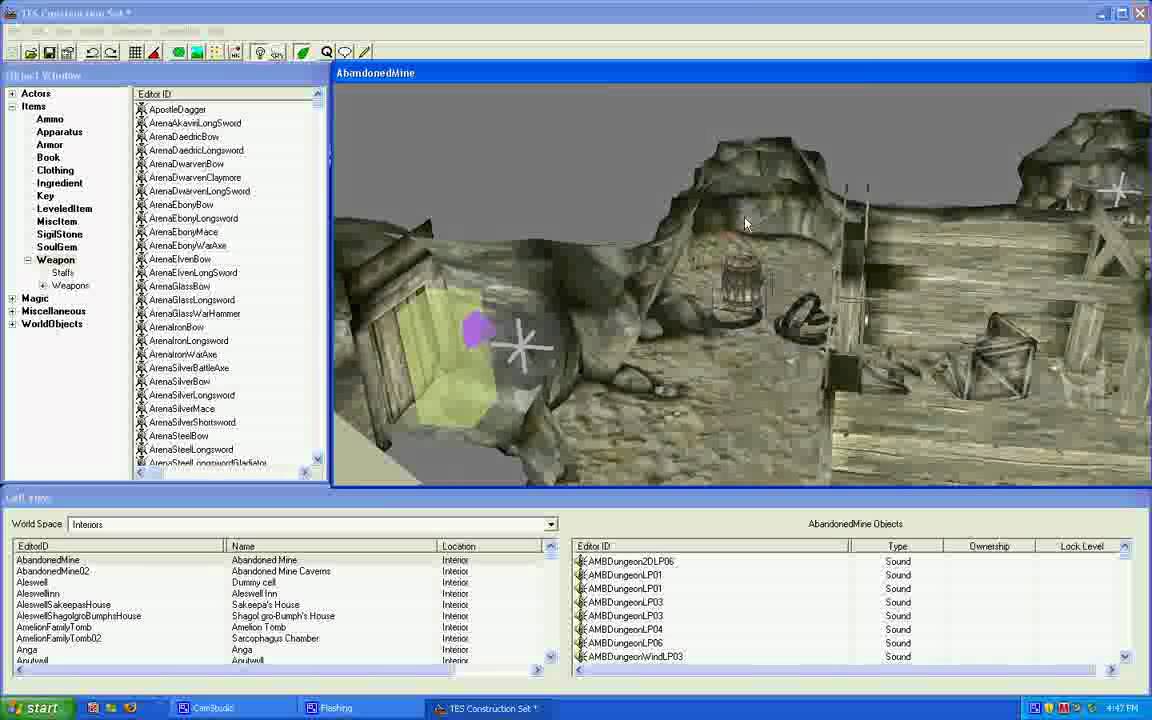Select the Staffs sub-category

63,273
